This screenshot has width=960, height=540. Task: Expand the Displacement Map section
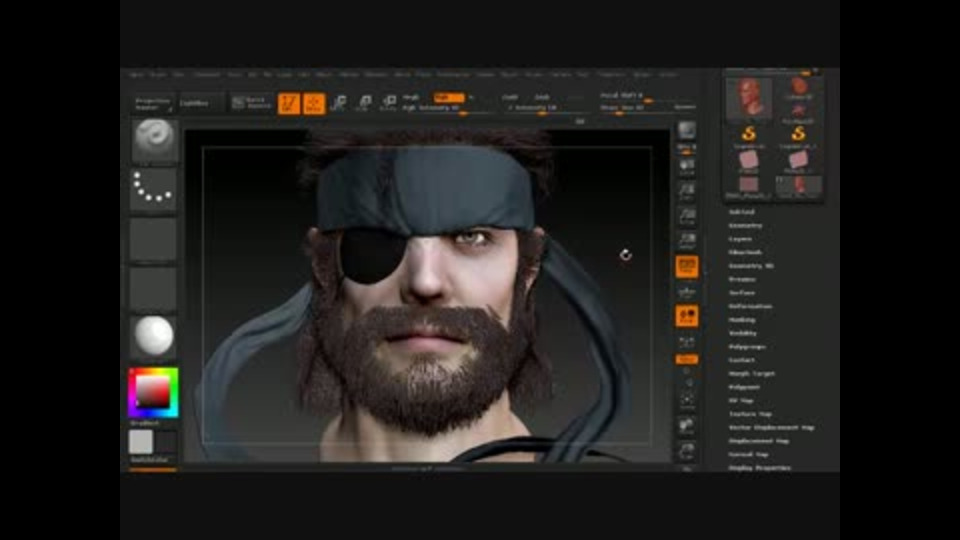coord(759,441)
